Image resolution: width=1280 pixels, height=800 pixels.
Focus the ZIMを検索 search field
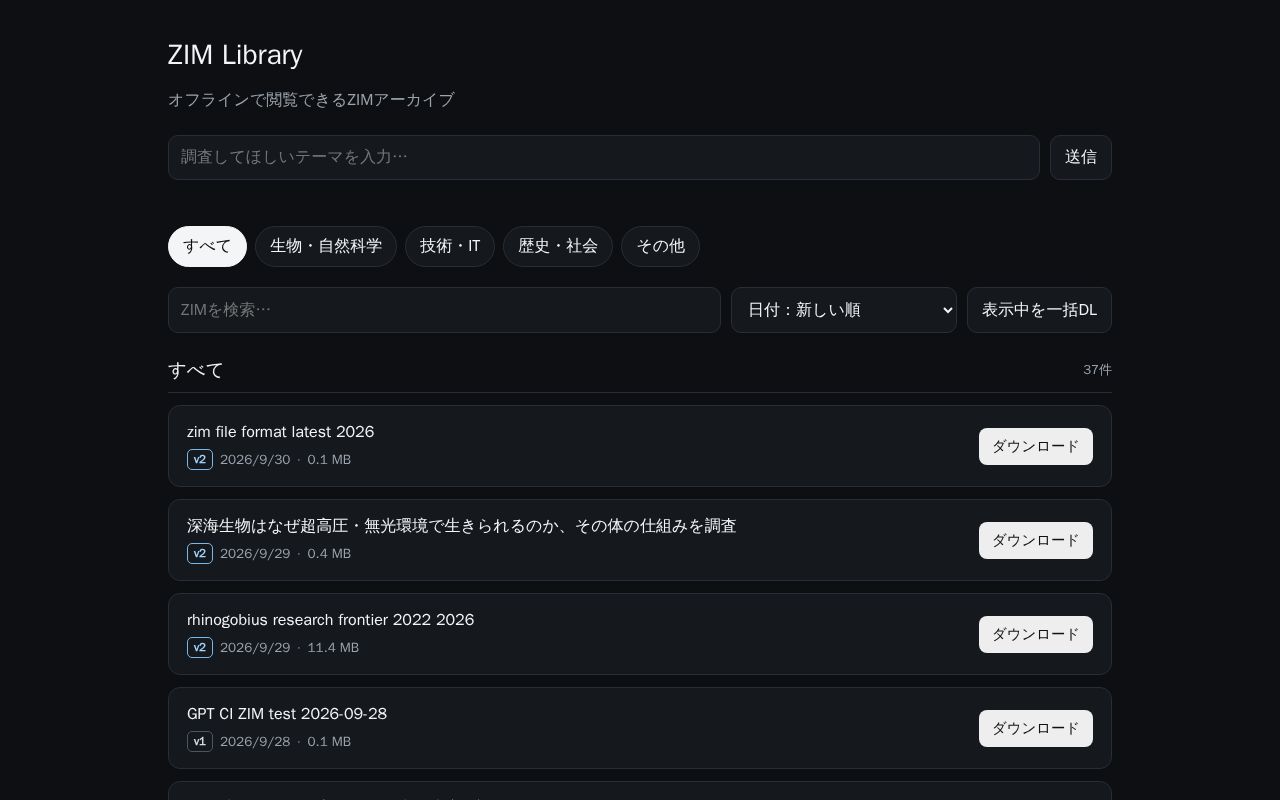444,310
